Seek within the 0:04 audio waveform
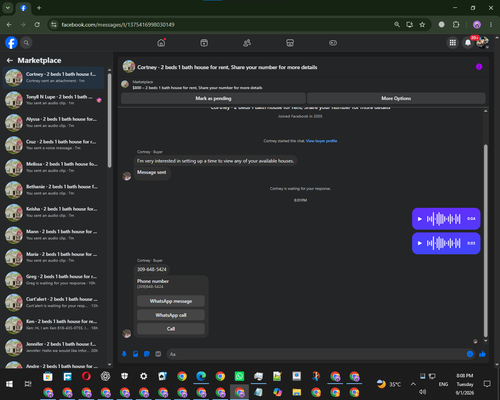Image resolution: width=500 pixels, height=400 pixels. [444, 219]
